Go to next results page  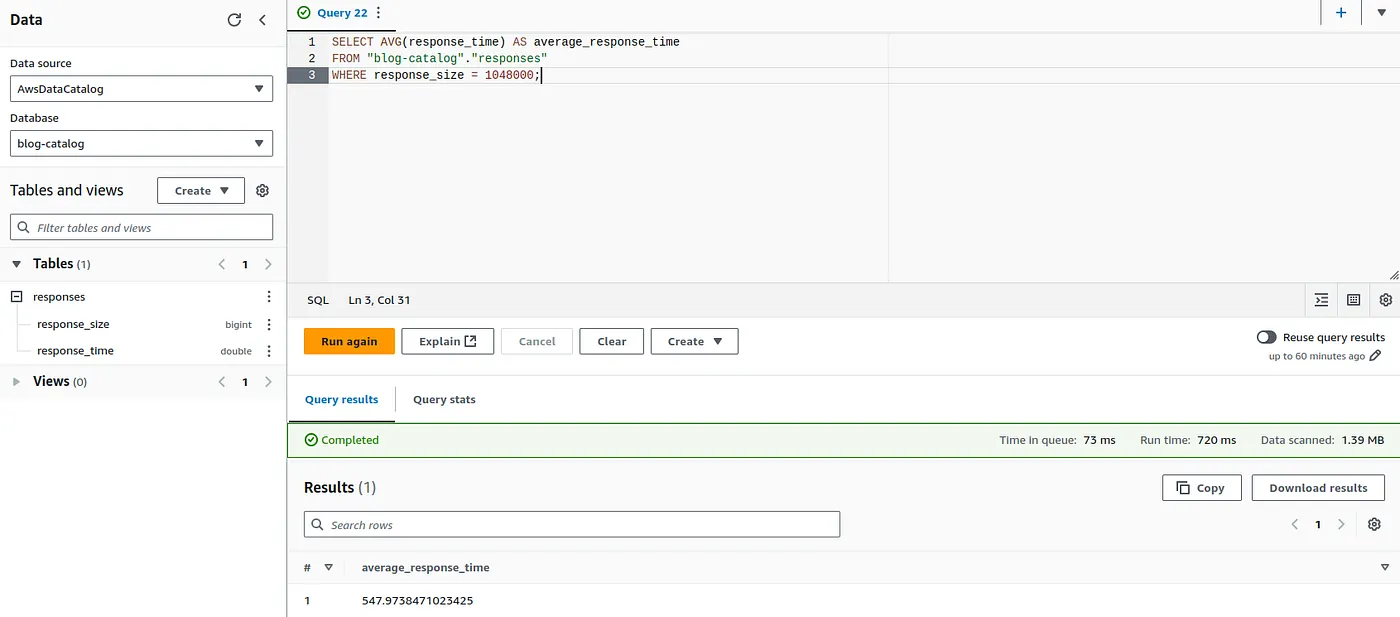coord(1341,525)
